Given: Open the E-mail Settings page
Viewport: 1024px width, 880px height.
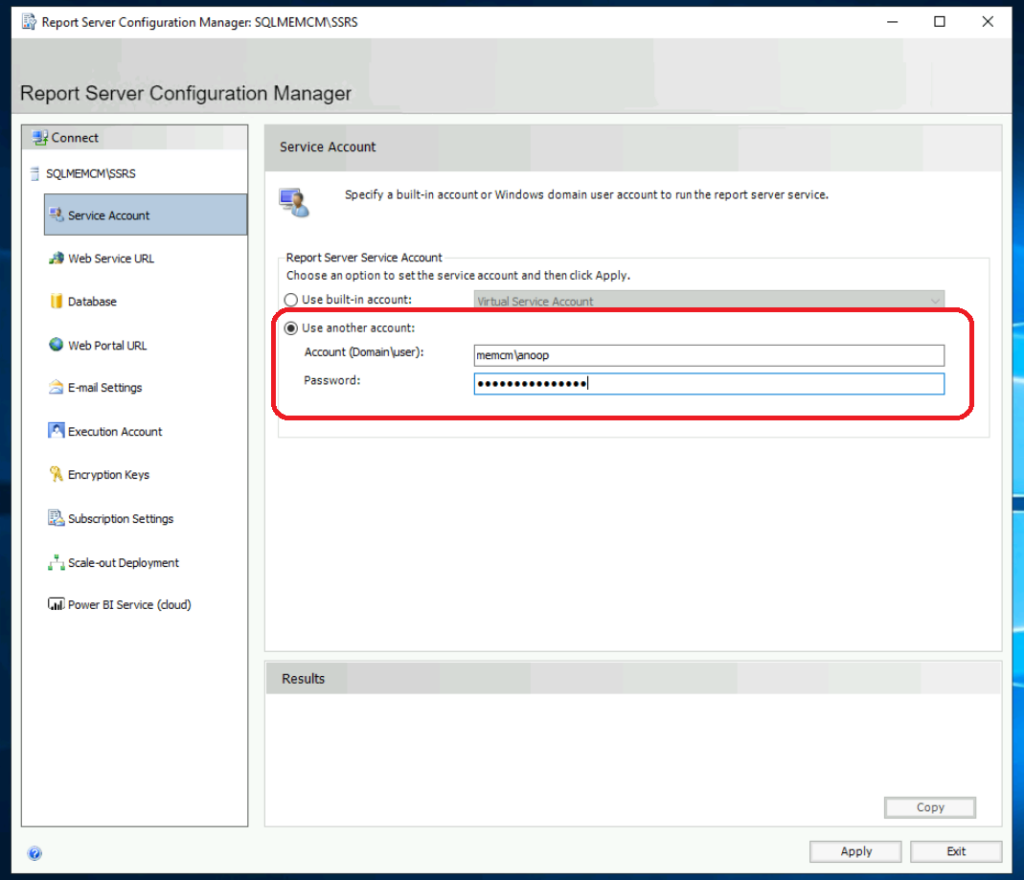Looking at the screenshot, I should pos(104,388).
